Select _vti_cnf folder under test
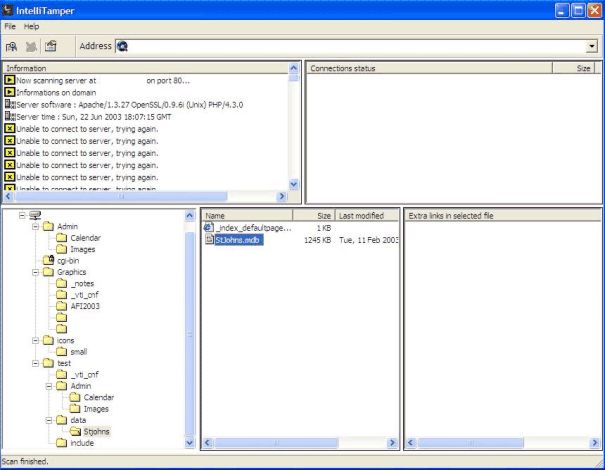This screenshot has height=470, width=605. (84, 374)
